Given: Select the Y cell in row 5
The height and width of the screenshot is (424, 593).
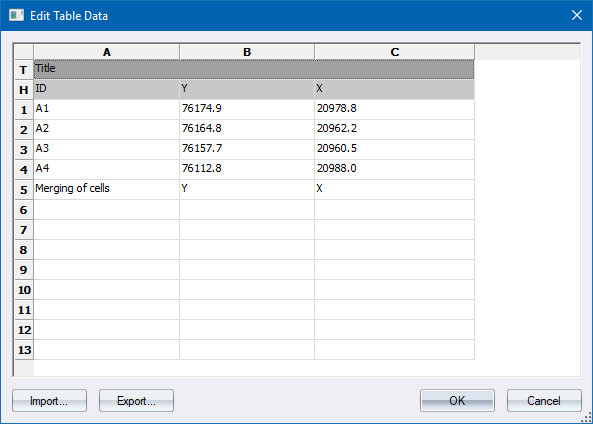Looking at the screenshot, I should (247, 190).
